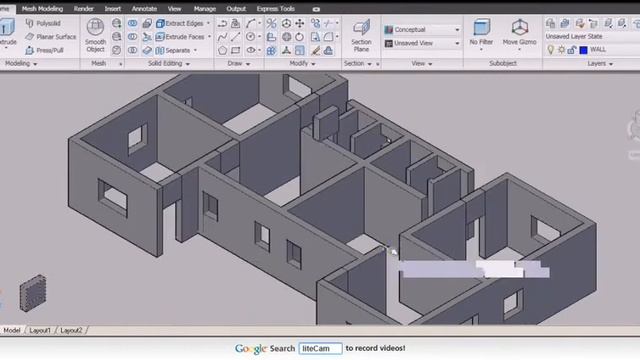Open the Mesh Modeling ribbon tab
Screen dimensions: 640x360
pos(42,9)
